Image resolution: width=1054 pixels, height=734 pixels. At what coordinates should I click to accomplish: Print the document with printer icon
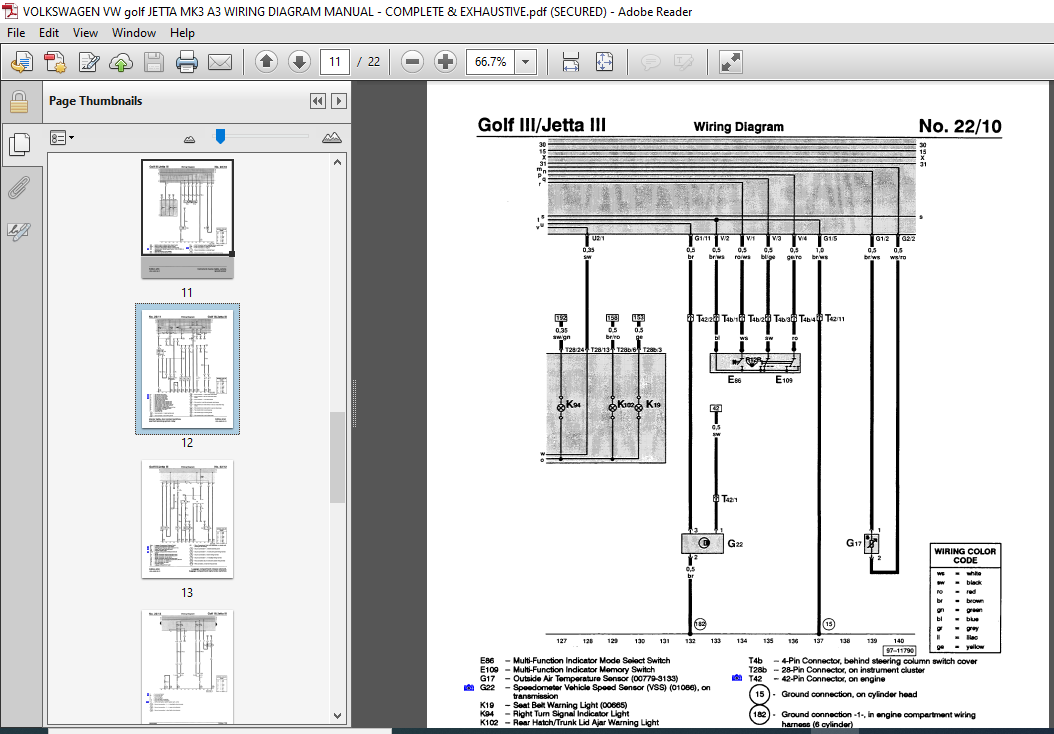pyautogui.click(x=187, y=63)
